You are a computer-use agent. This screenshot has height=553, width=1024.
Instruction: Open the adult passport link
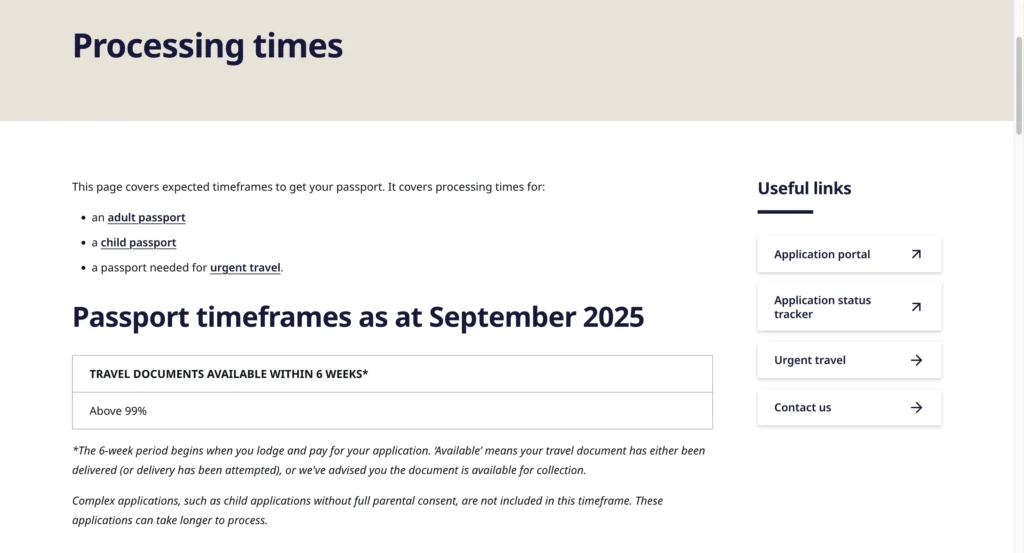146,217
